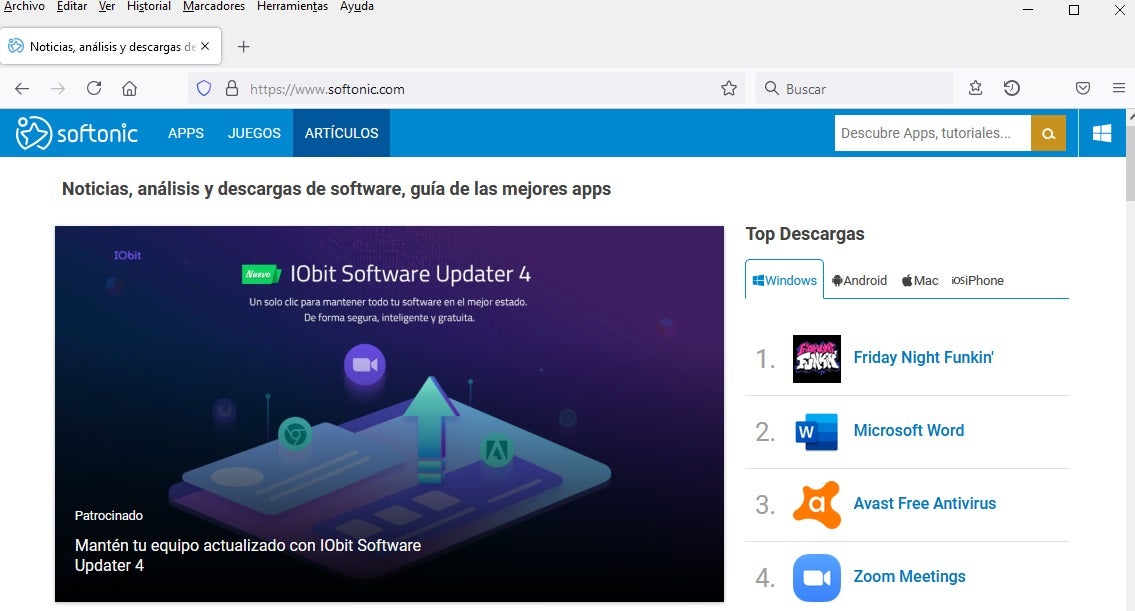
Task: Click the IObit Software Updater 4 banner
Action: point(389,414)
